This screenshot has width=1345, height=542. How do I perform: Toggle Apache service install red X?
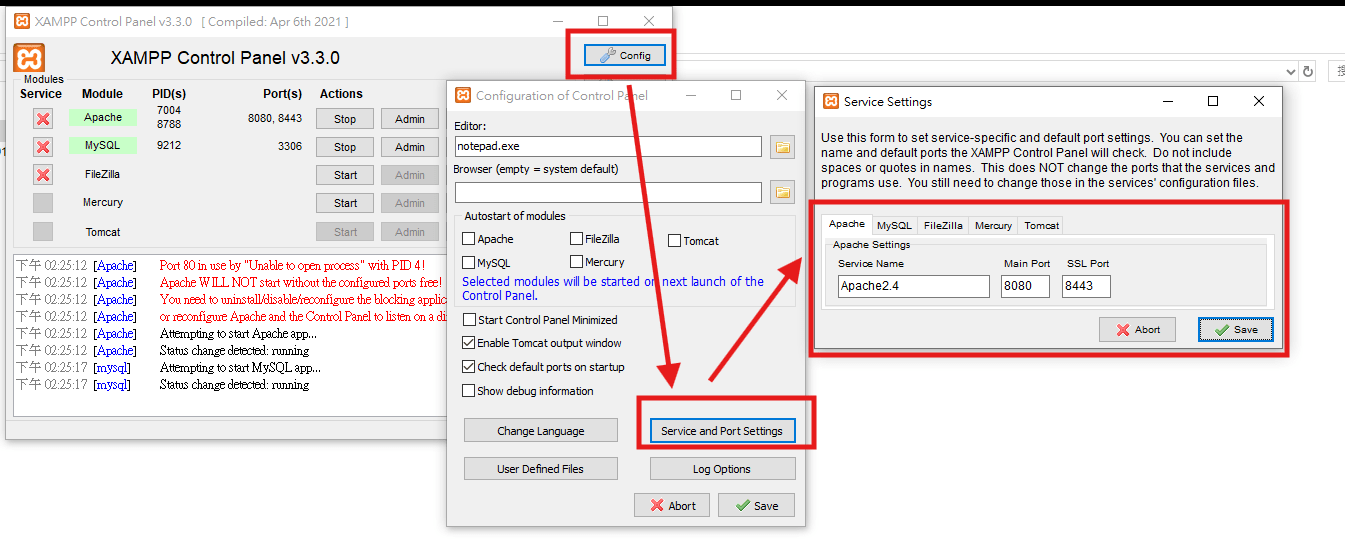pos(43,119)
